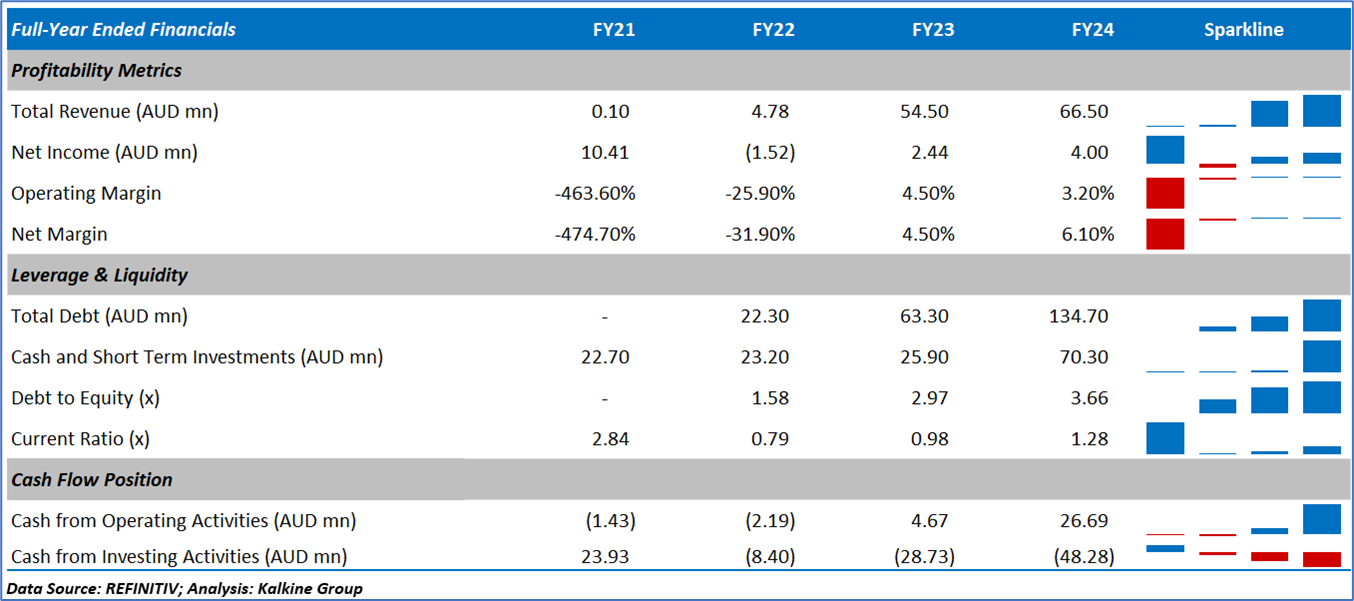Select the Cash Flow Position section heading
Image resolution: width=1354 pixels, height=601 pixels.
tap(92, 480)
